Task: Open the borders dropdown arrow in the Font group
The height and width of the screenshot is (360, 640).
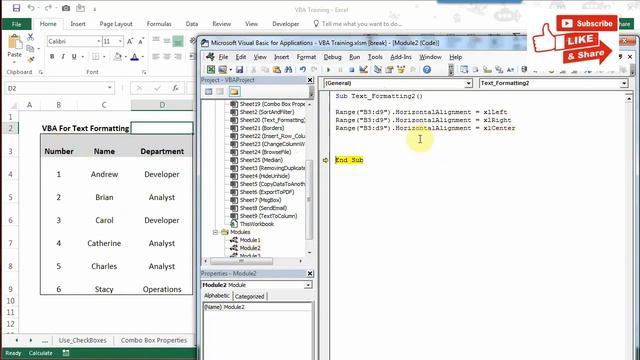Action: click(104, 56)
